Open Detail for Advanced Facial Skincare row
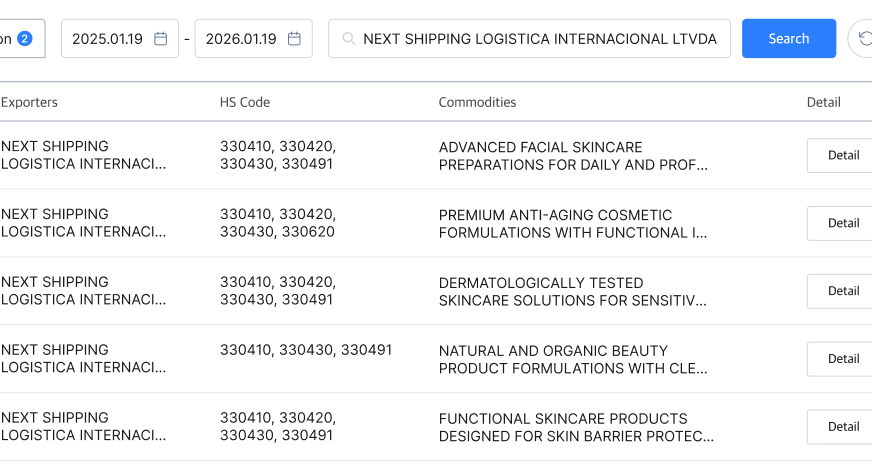This screenshot has width=872, height=465. pos(842,155)
